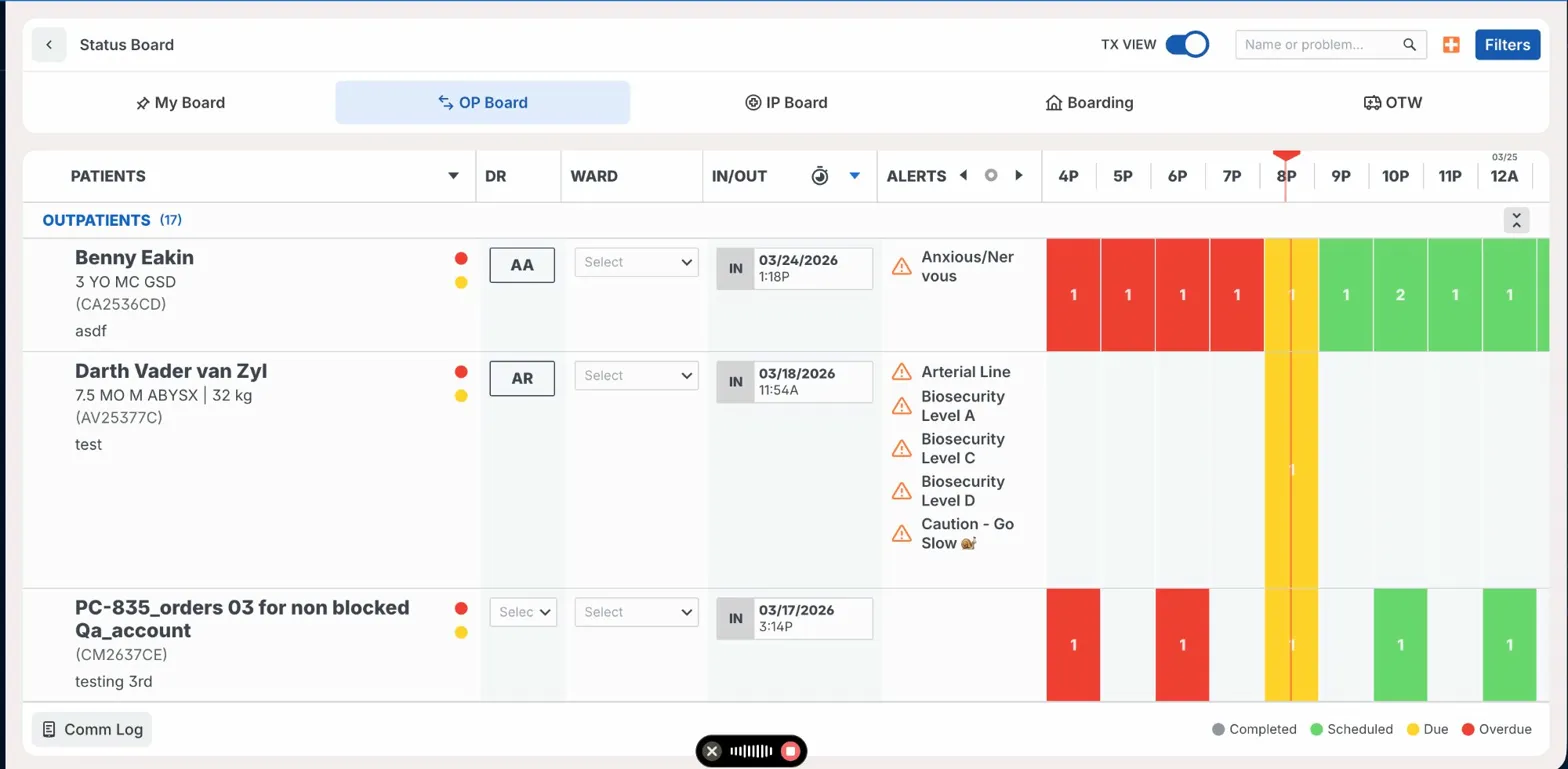The height and width of the screenshot is (769, 1568).
Task: Click the timer icon in IN/OUT column
Action: [x=820, y=176]
